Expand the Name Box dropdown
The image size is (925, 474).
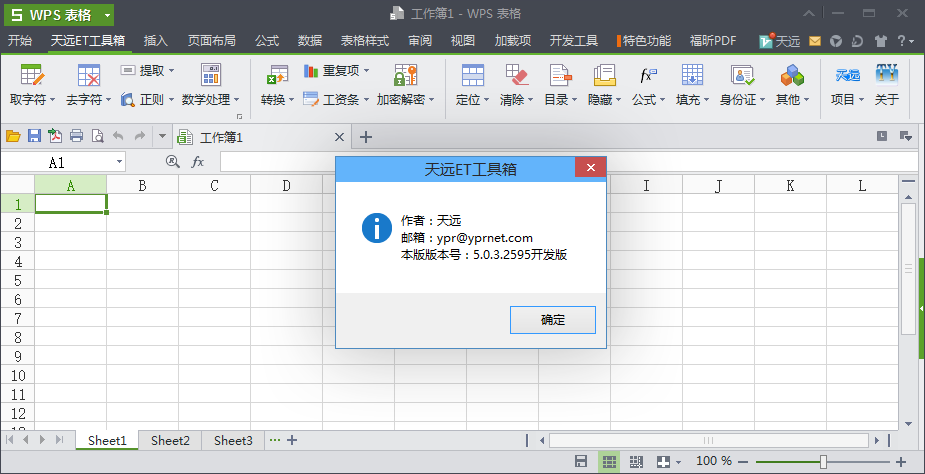(119, 161)
